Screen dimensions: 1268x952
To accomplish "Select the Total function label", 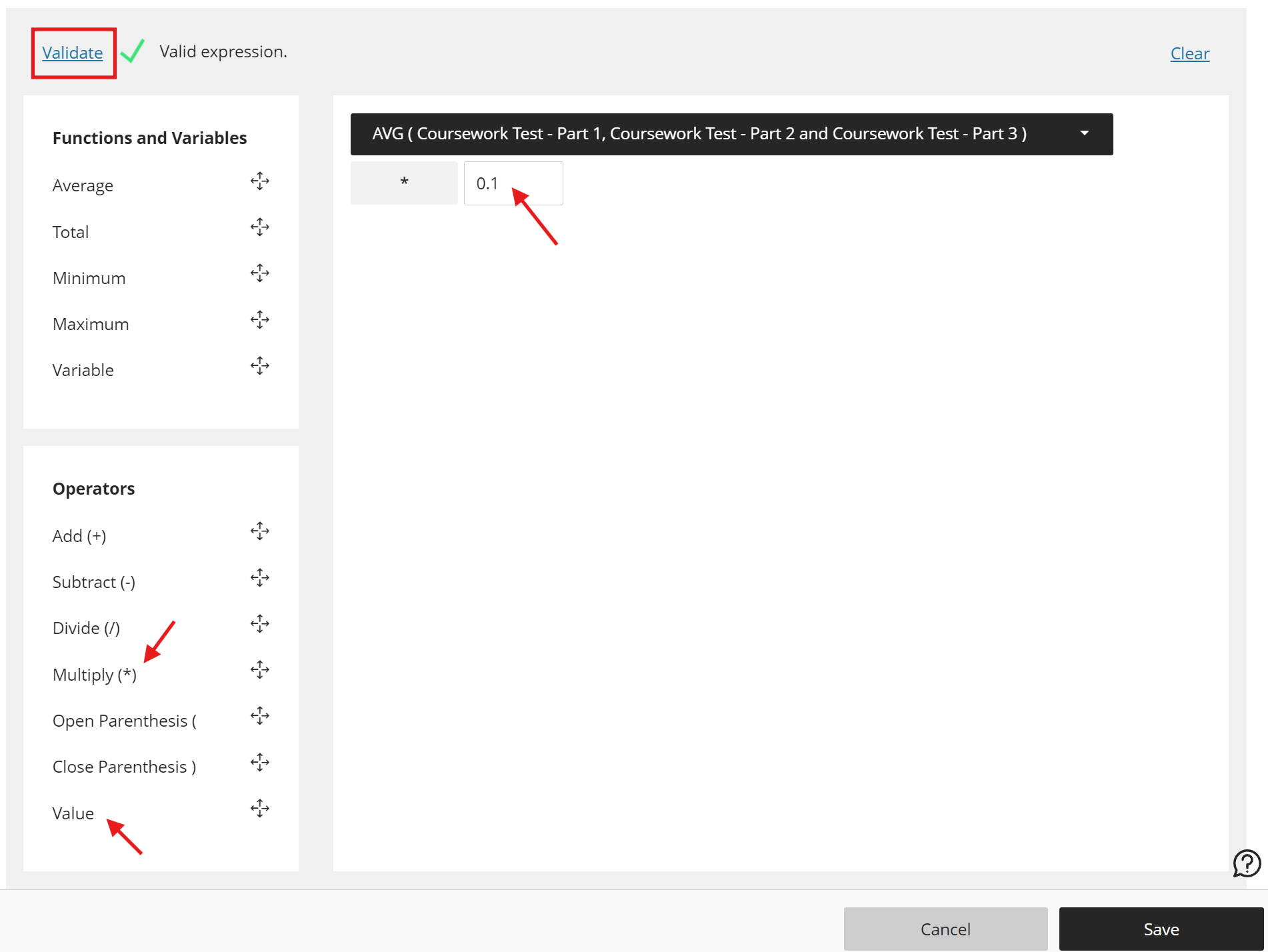I will [71, 232].
